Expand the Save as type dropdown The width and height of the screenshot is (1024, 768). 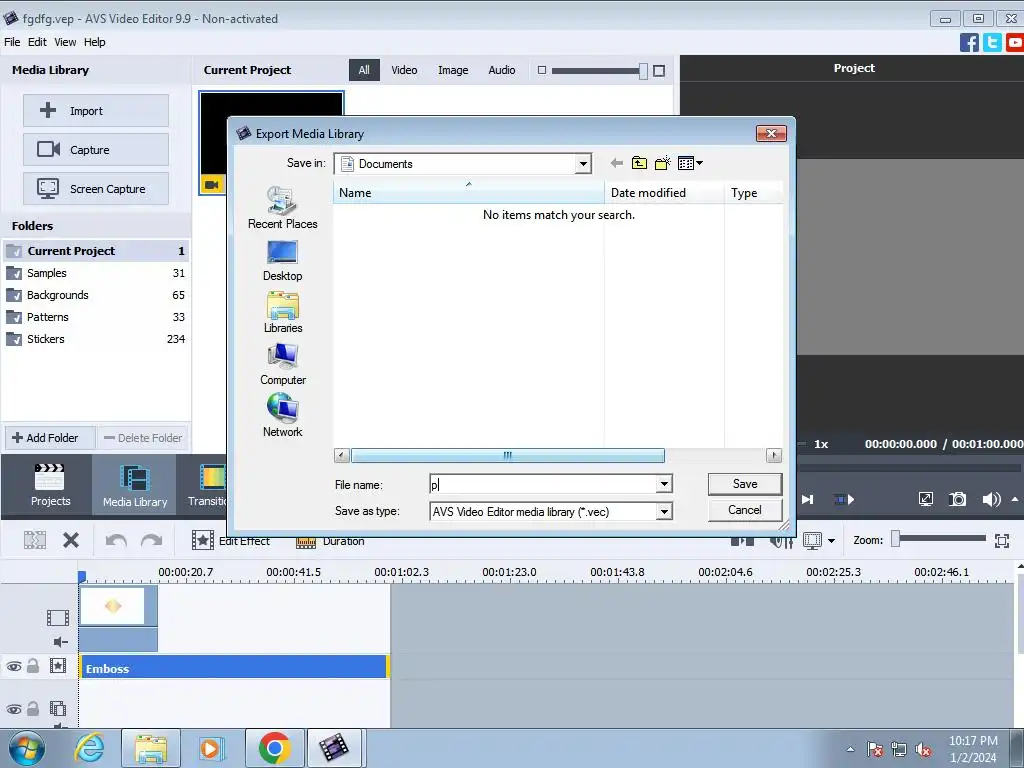[664, 511]
